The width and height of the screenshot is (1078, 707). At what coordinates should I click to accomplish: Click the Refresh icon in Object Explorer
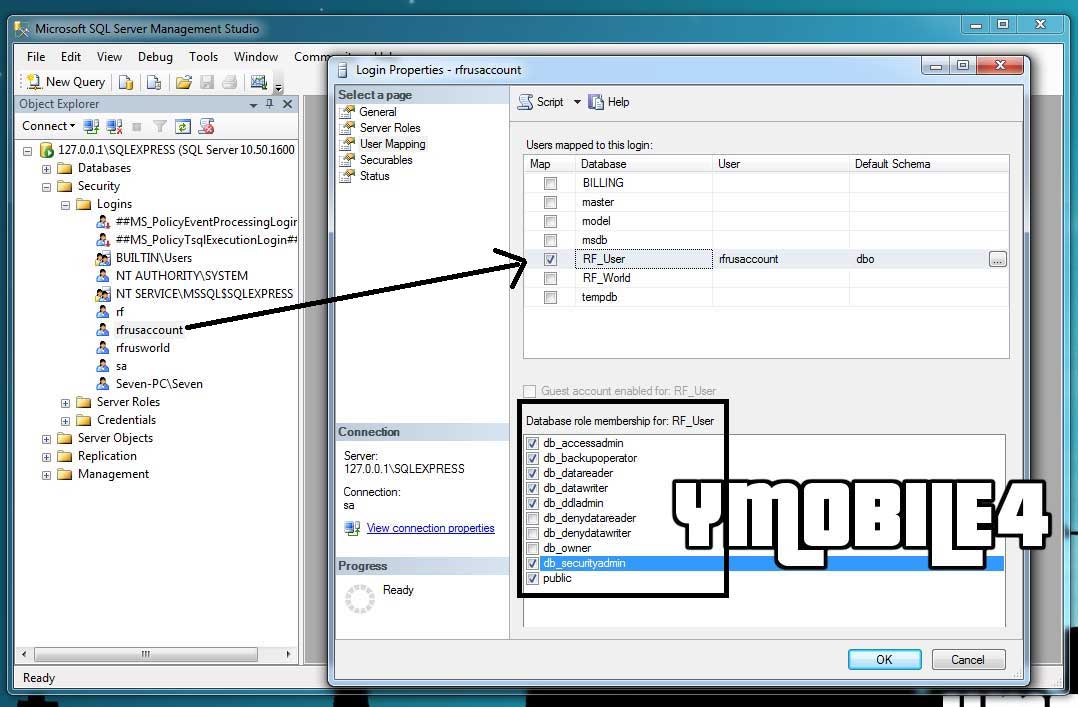(x=182, y=127)
